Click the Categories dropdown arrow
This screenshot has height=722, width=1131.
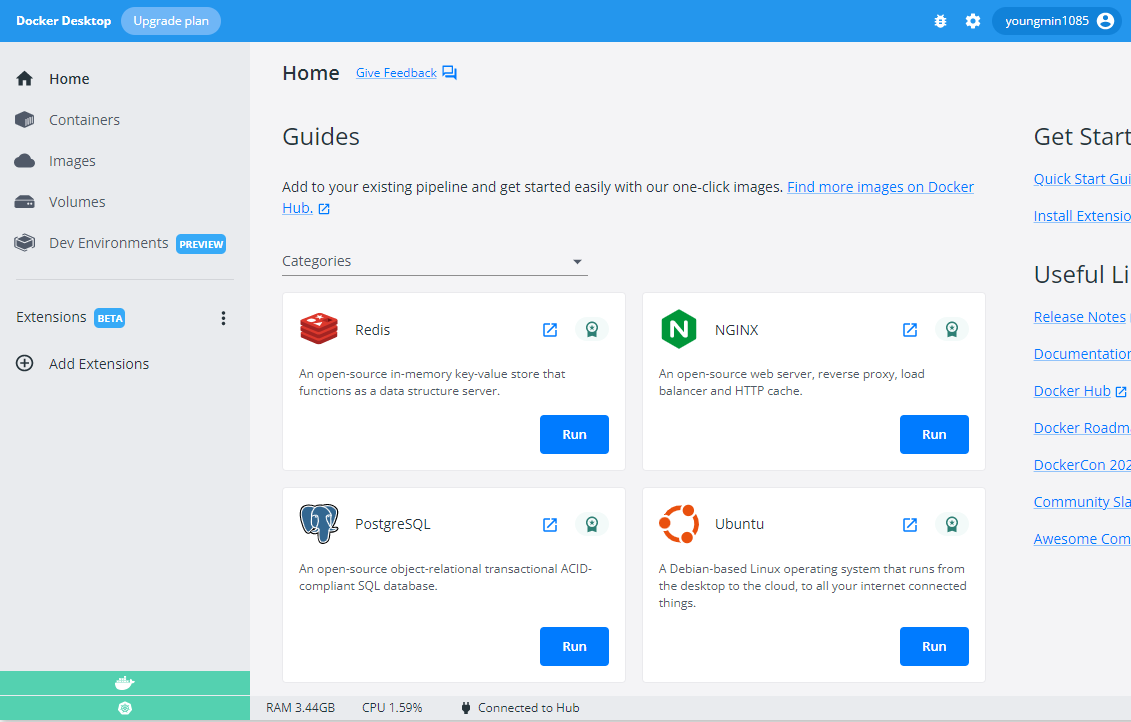[577, 262]
